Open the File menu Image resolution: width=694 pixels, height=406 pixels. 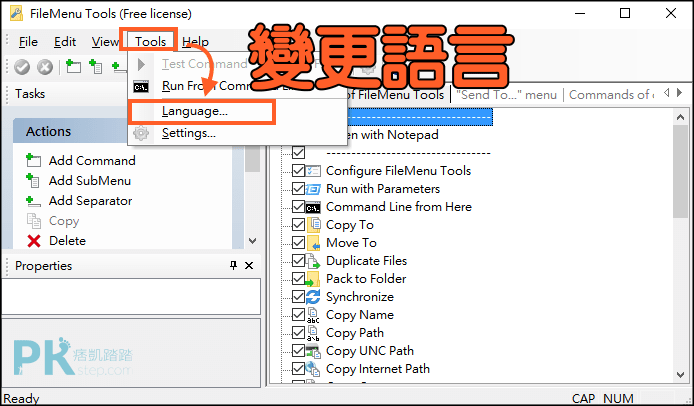point(28,42)
